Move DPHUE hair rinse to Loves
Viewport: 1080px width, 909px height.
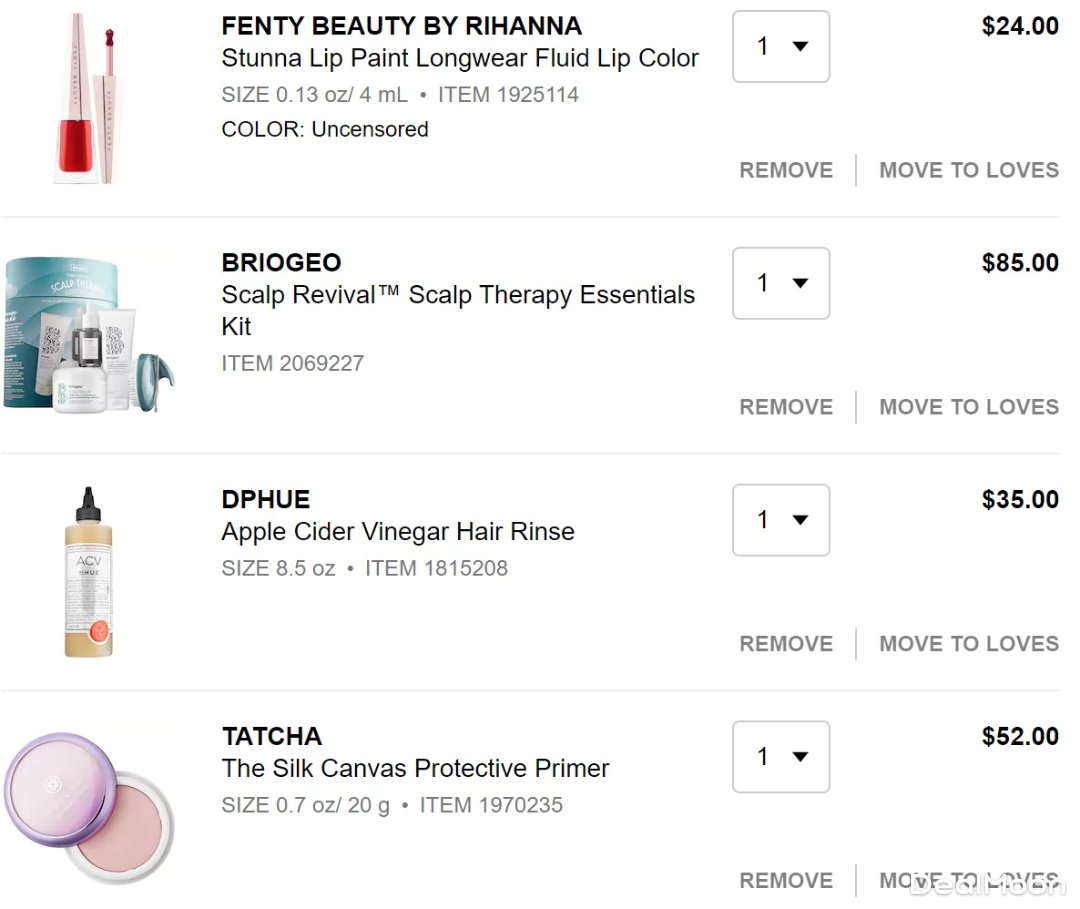968,644
